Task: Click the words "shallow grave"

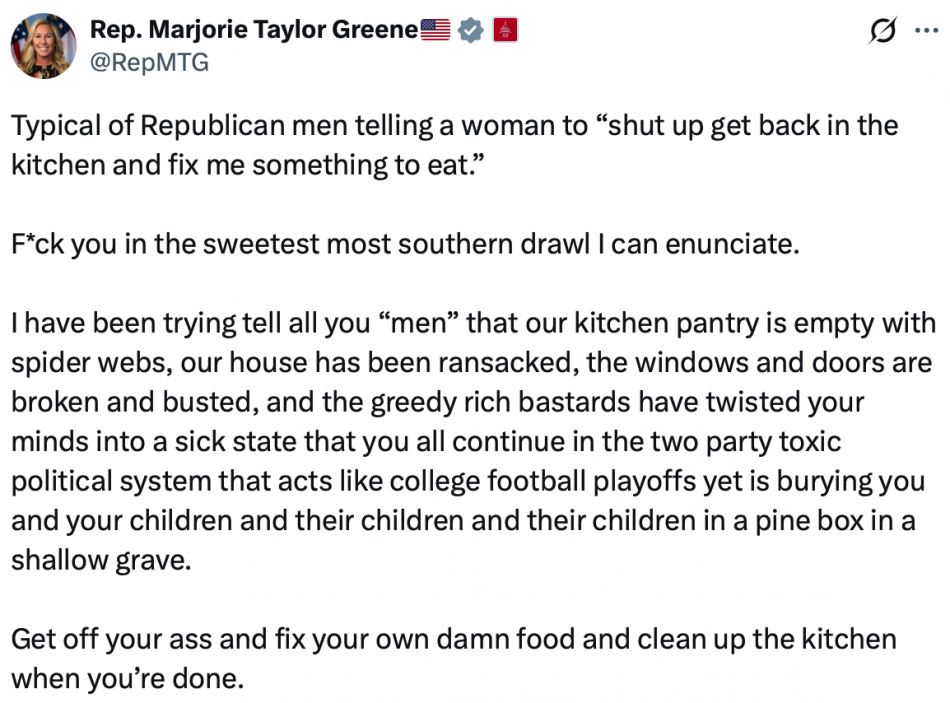Action: click(100, 560)
